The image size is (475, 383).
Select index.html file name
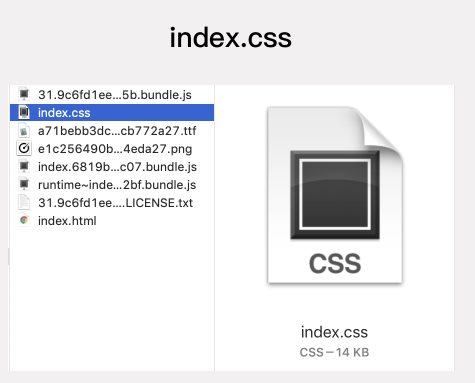click(x=67, y=221)
